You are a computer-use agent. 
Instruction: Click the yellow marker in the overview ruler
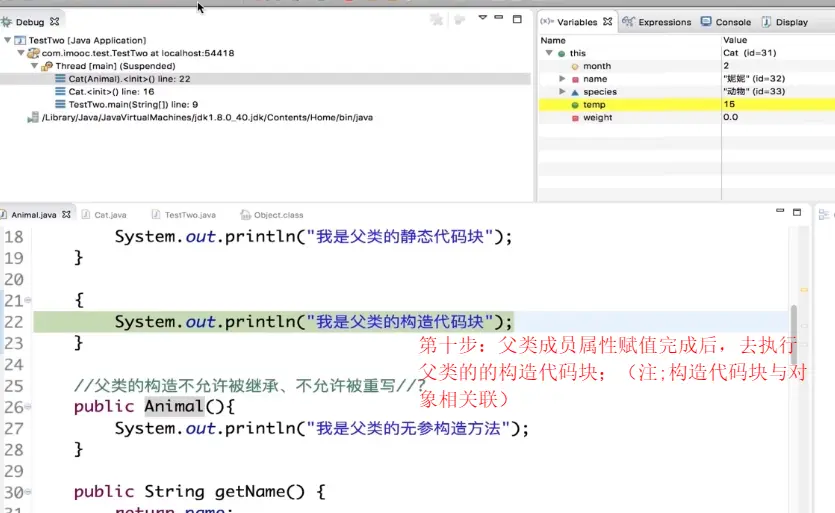[x=804, y=290]
